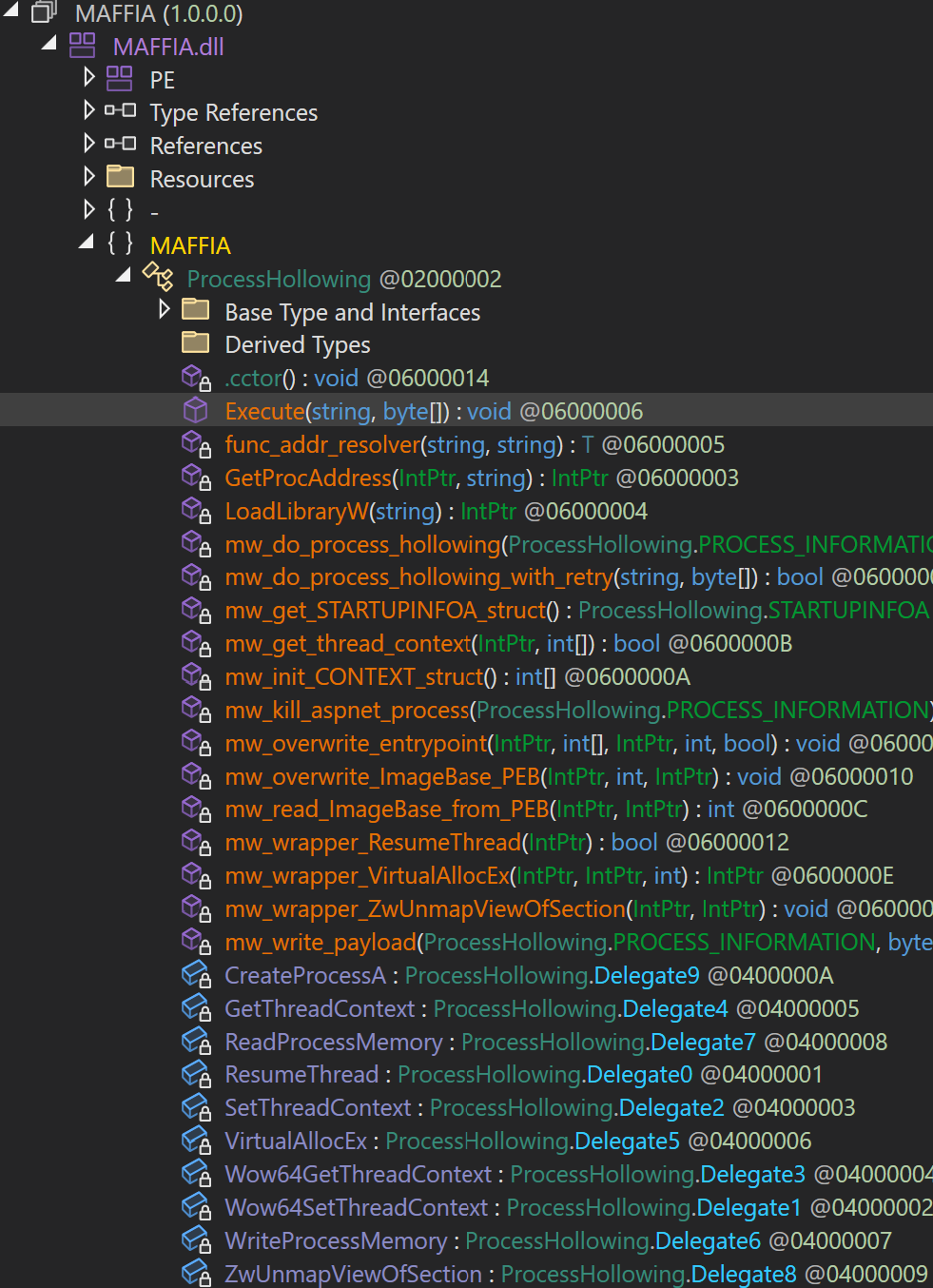933x1288 pixels.
Task: Open the GetProcAddress method
Action: (307, 478)
